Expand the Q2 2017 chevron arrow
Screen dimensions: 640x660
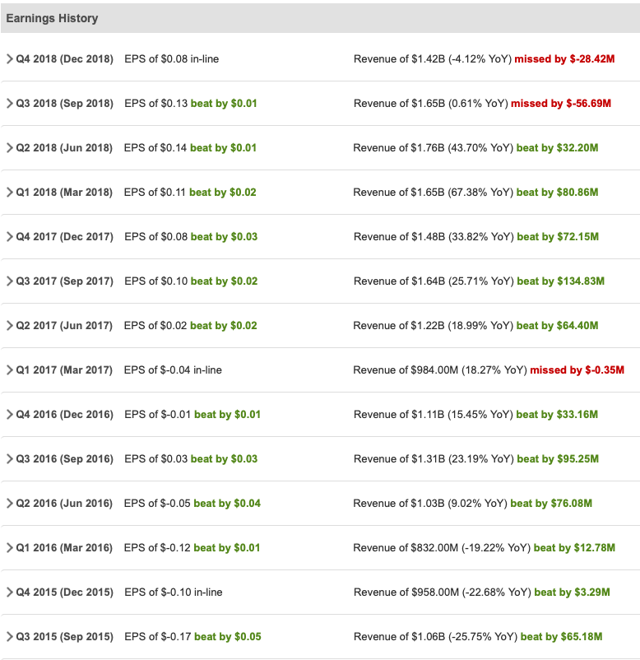pyautogui.click(x=10, y=325)
